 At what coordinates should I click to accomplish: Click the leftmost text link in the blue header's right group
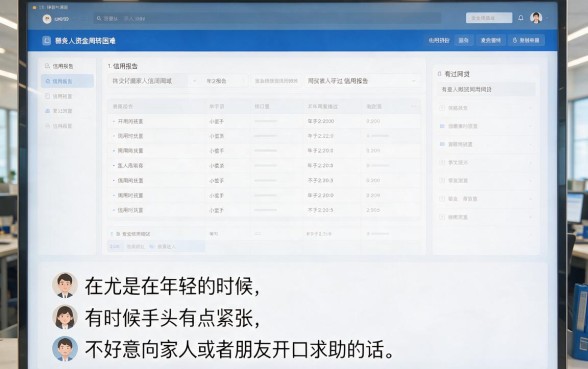tap(439, 40)
